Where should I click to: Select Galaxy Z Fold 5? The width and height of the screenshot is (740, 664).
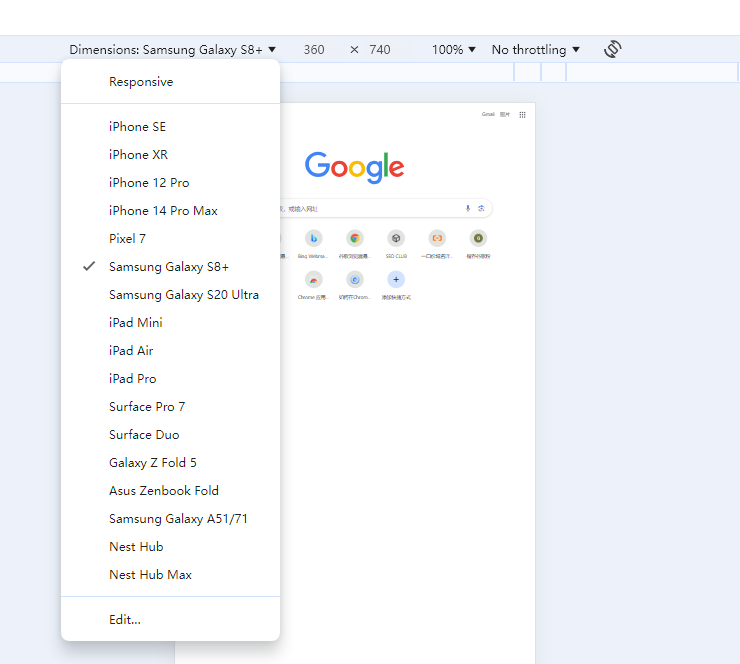(170, 462)
